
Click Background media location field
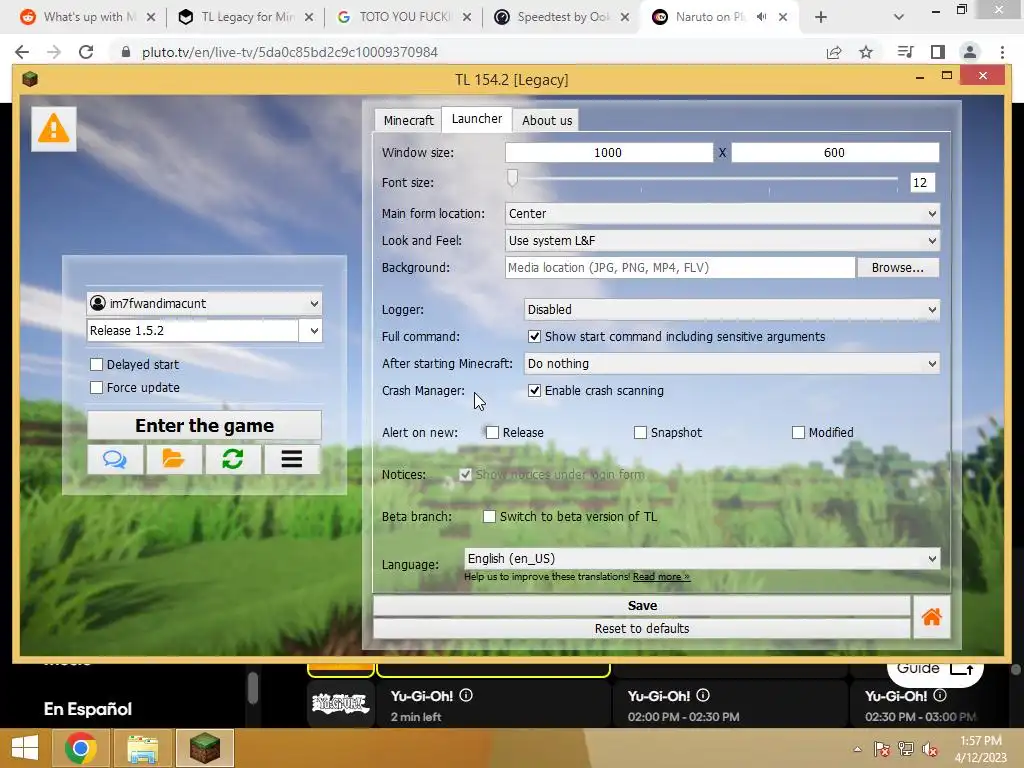pos(680,268)
